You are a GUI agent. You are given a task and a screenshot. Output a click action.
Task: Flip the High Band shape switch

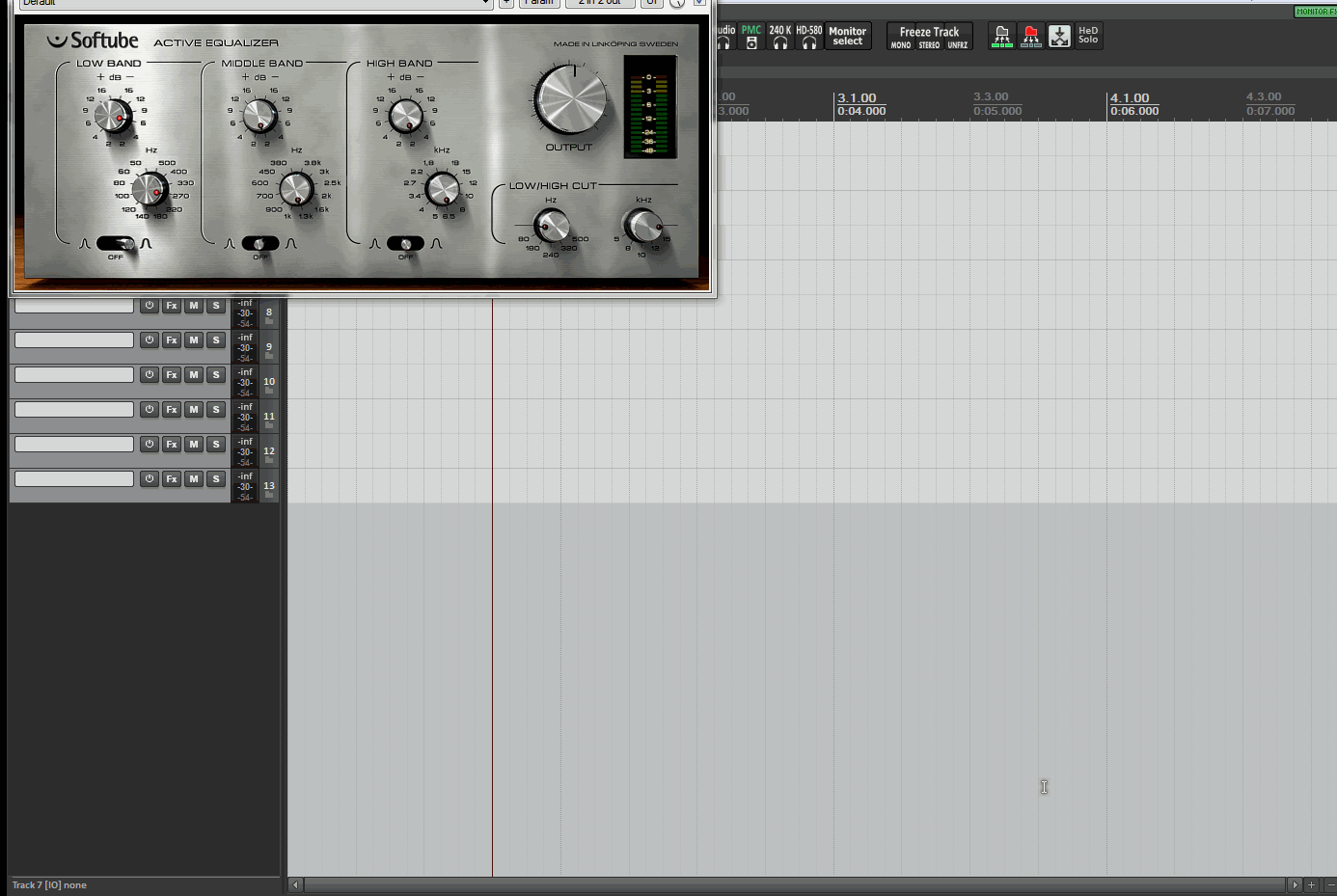pyautogui.click(x=405, y=244)
